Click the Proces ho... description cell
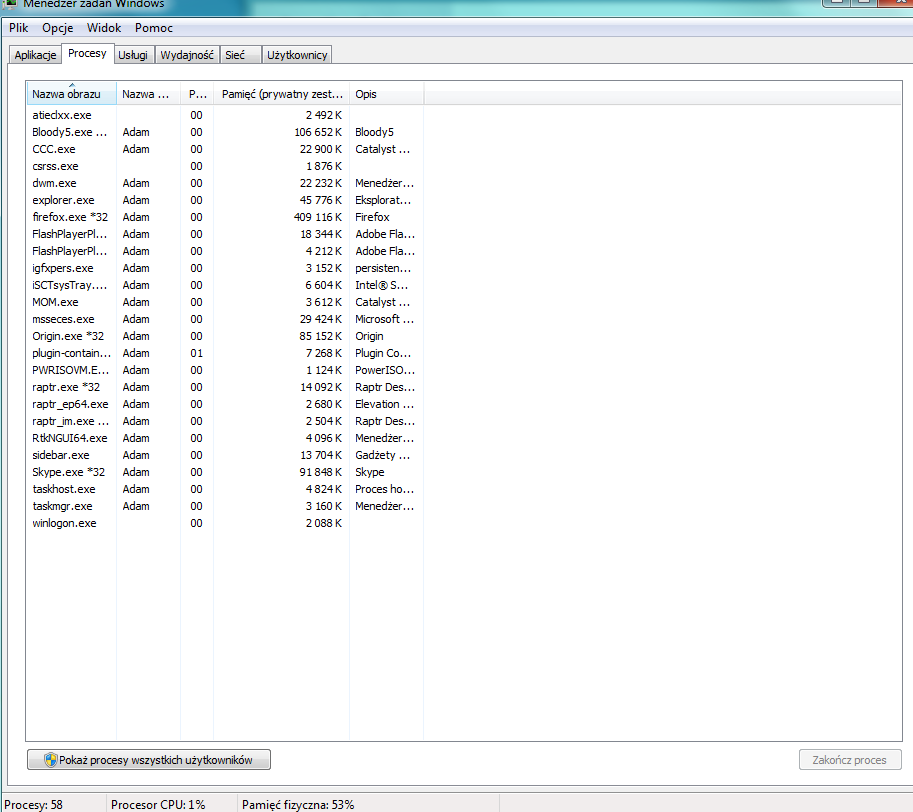 point(384,489)
